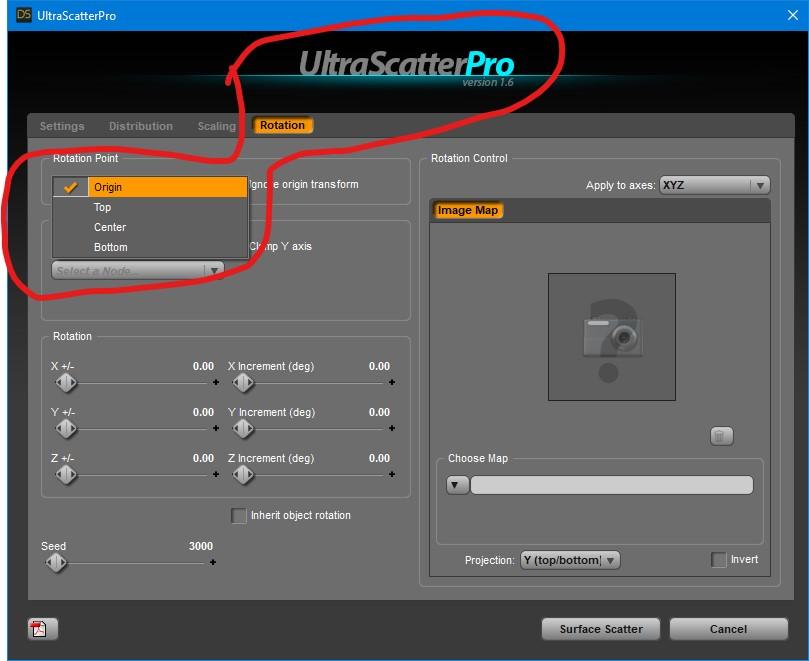This screenshot has width=809, height=661.
Task: Open the Select a Node dropdown
Action: (137, 270)
